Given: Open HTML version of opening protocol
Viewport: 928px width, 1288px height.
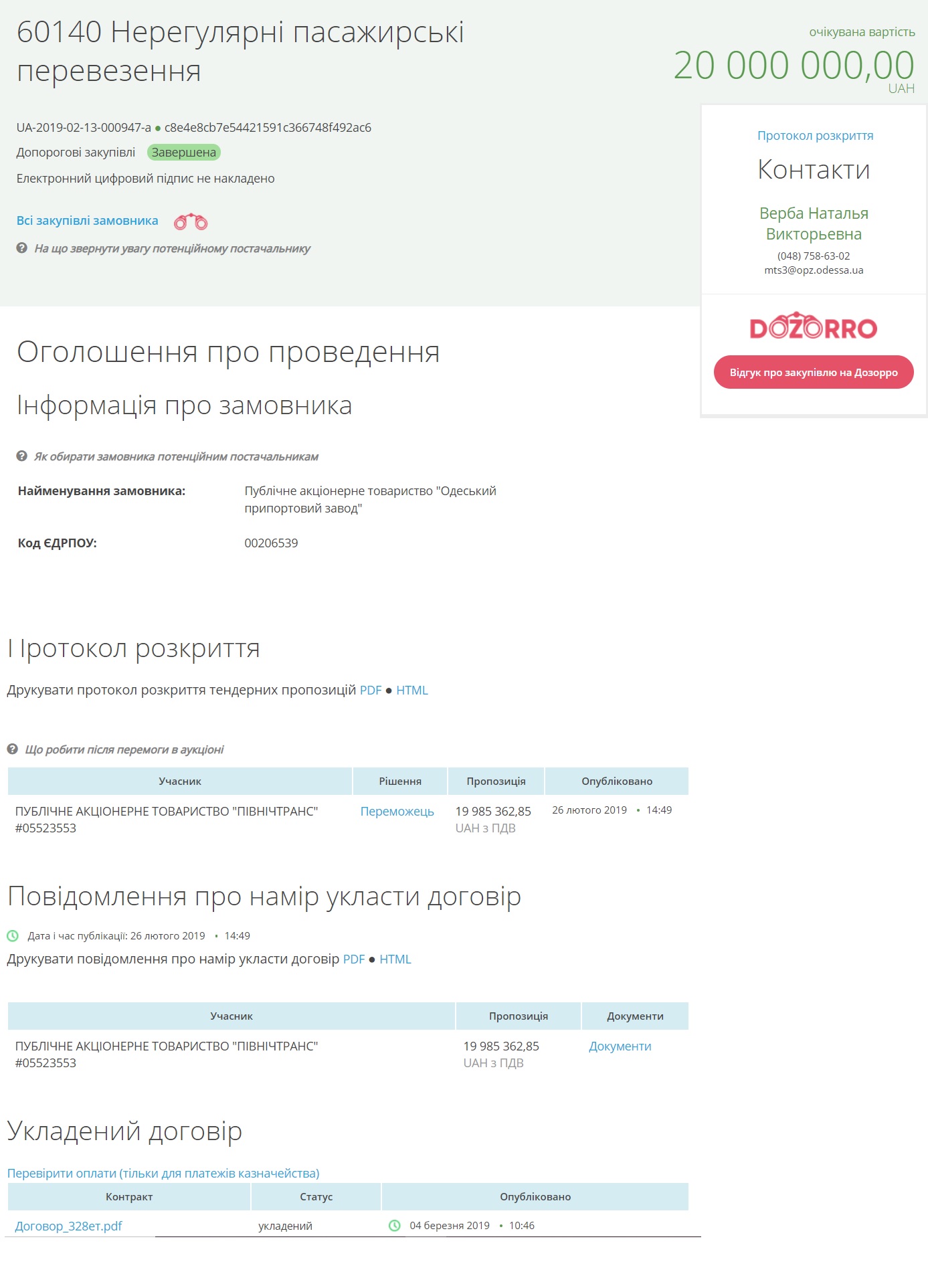Looking at the screenshot, I should [x=412, y=690].
